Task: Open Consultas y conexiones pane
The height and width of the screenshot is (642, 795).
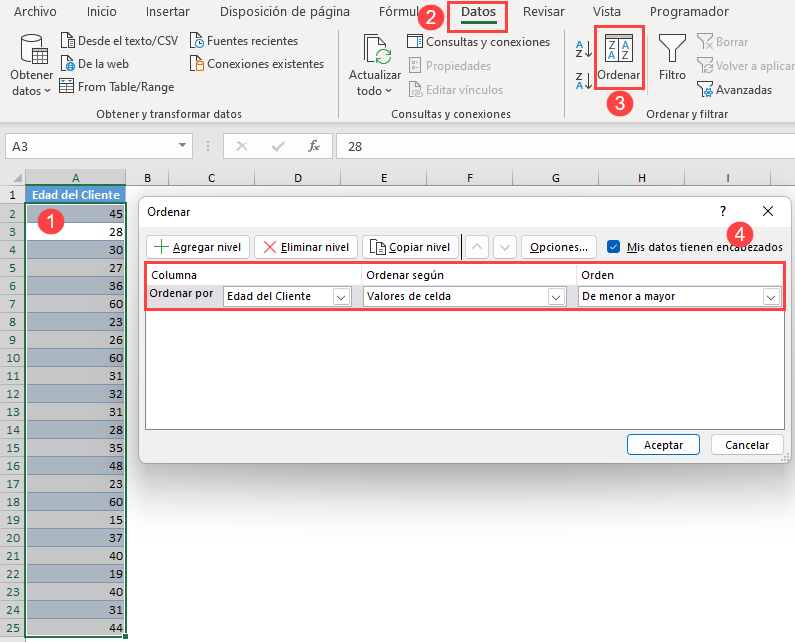Action: tap(478, 42)
